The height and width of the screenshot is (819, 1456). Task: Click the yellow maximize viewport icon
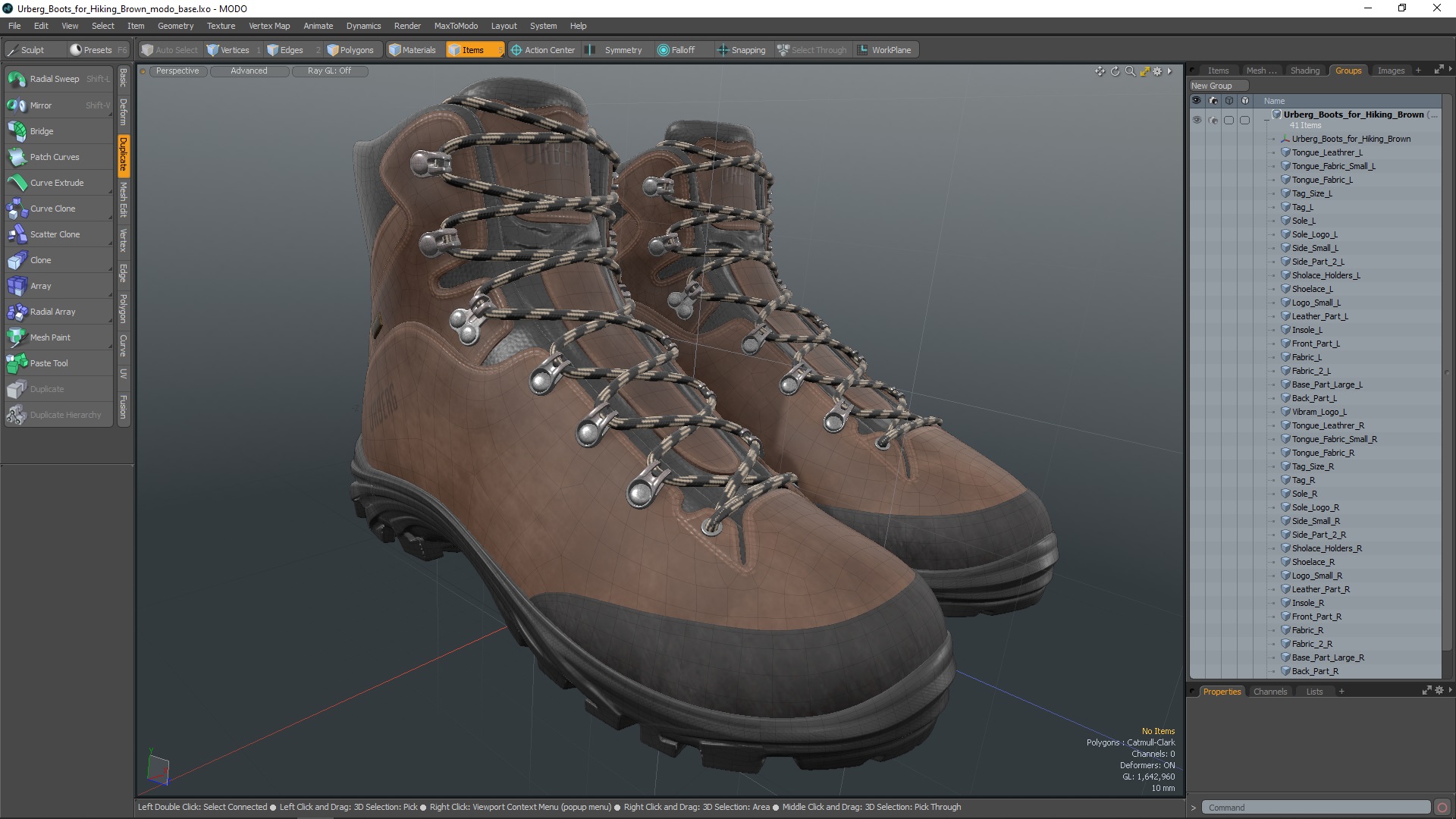coord(1144,71)
